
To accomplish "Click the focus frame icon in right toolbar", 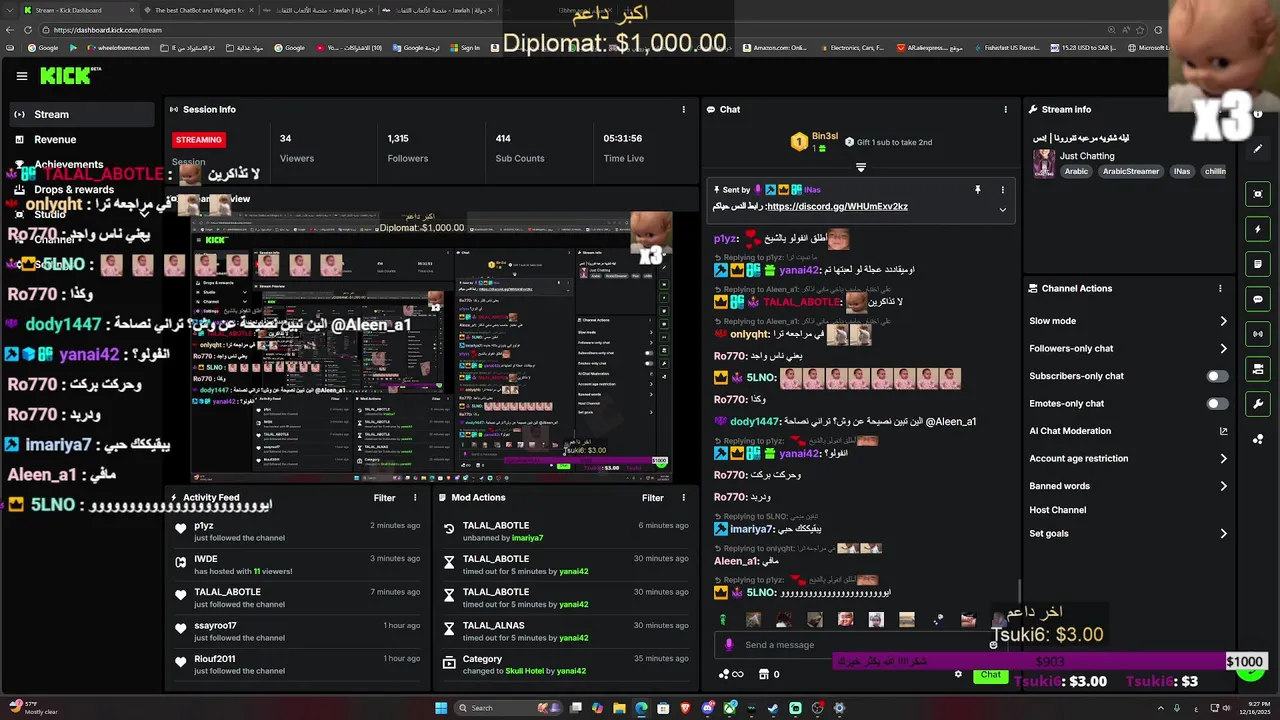I will point(1258,194).
